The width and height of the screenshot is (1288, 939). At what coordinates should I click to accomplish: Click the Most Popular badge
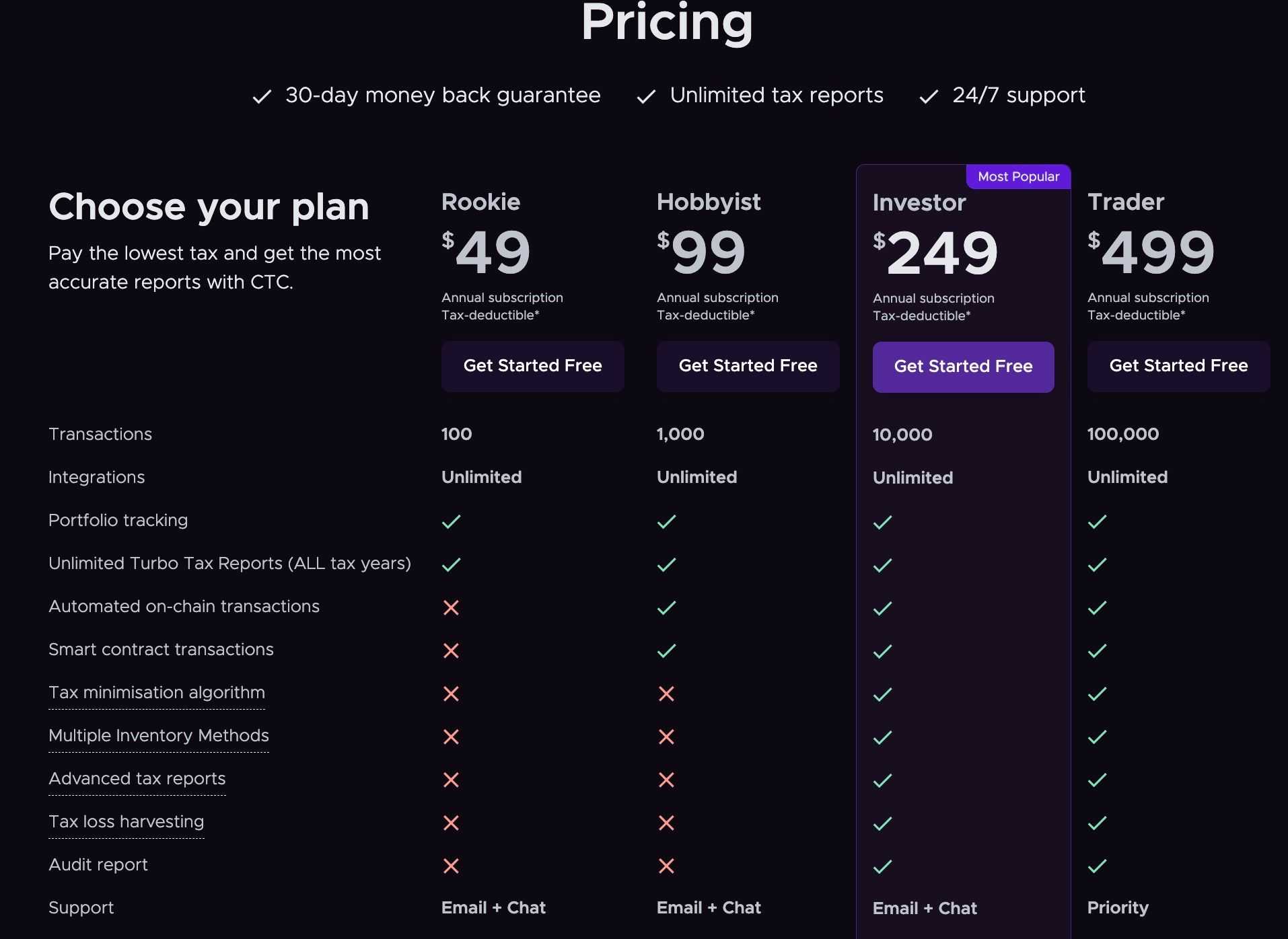tap(1017, 176)
